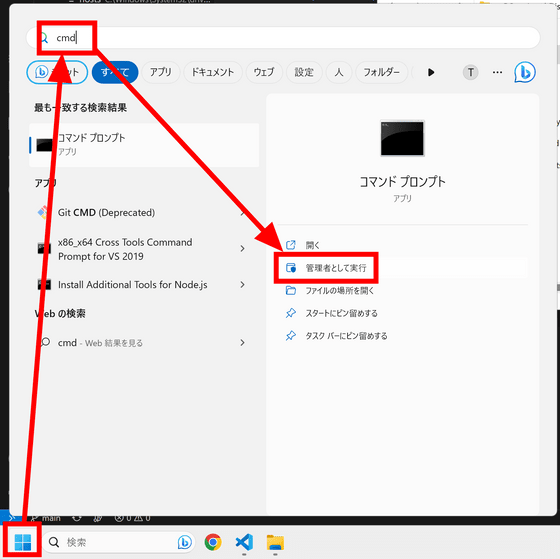Select the アプリ filter tab
Screen dimensions: 560x559
[x=161, y=72]
